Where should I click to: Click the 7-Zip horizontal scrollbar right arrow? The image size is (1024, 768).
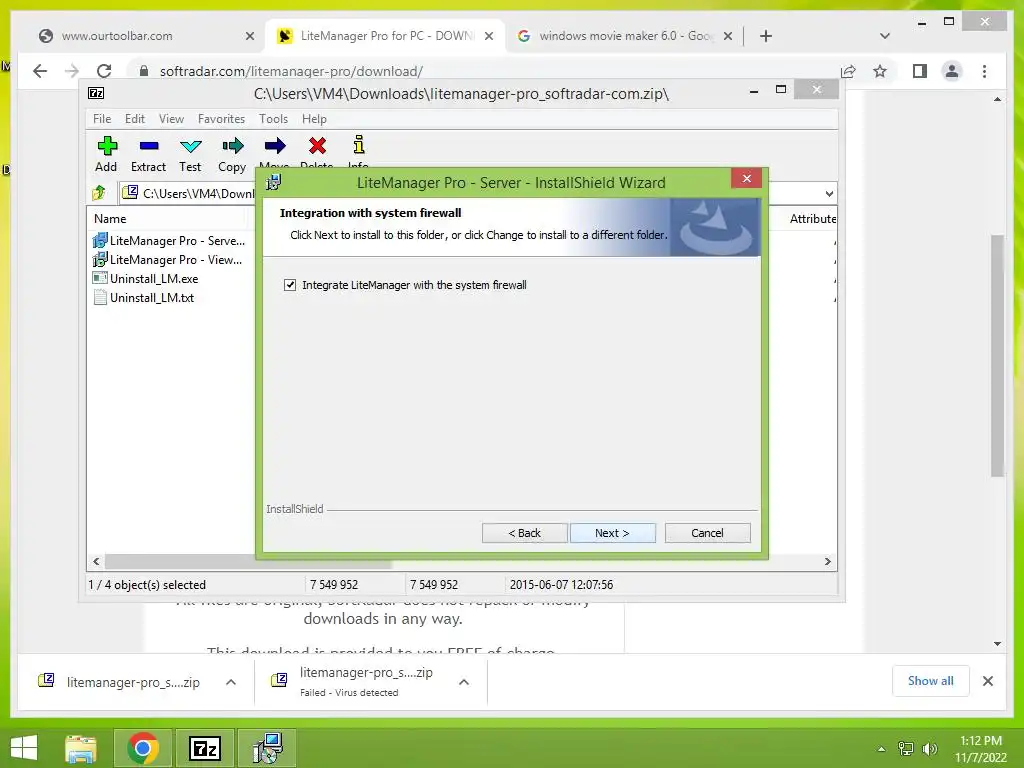[x=828, y=561]
